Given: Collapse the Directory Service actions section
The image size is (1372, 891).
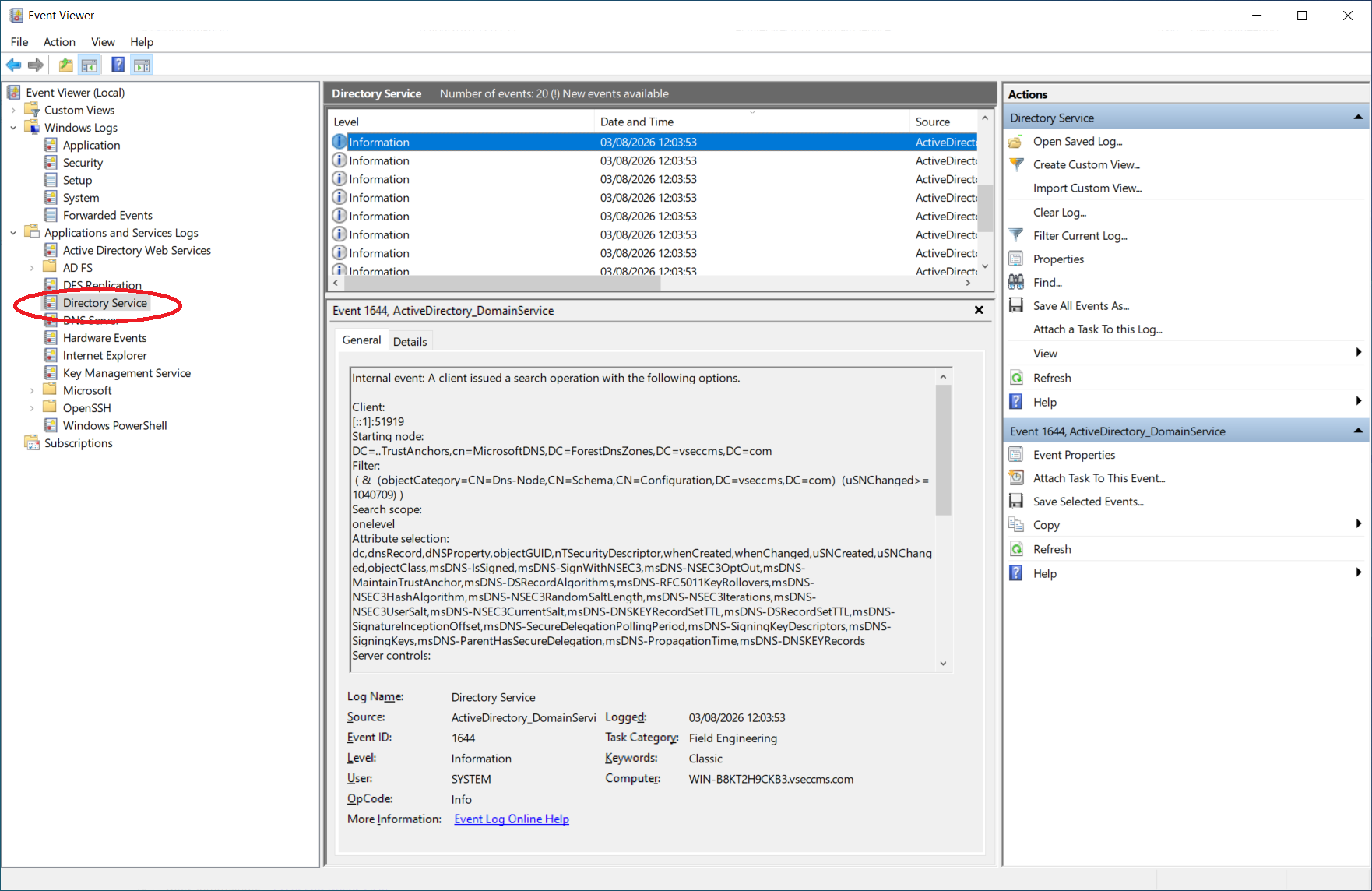Looking at the screenshot, I should (1358, 118).
